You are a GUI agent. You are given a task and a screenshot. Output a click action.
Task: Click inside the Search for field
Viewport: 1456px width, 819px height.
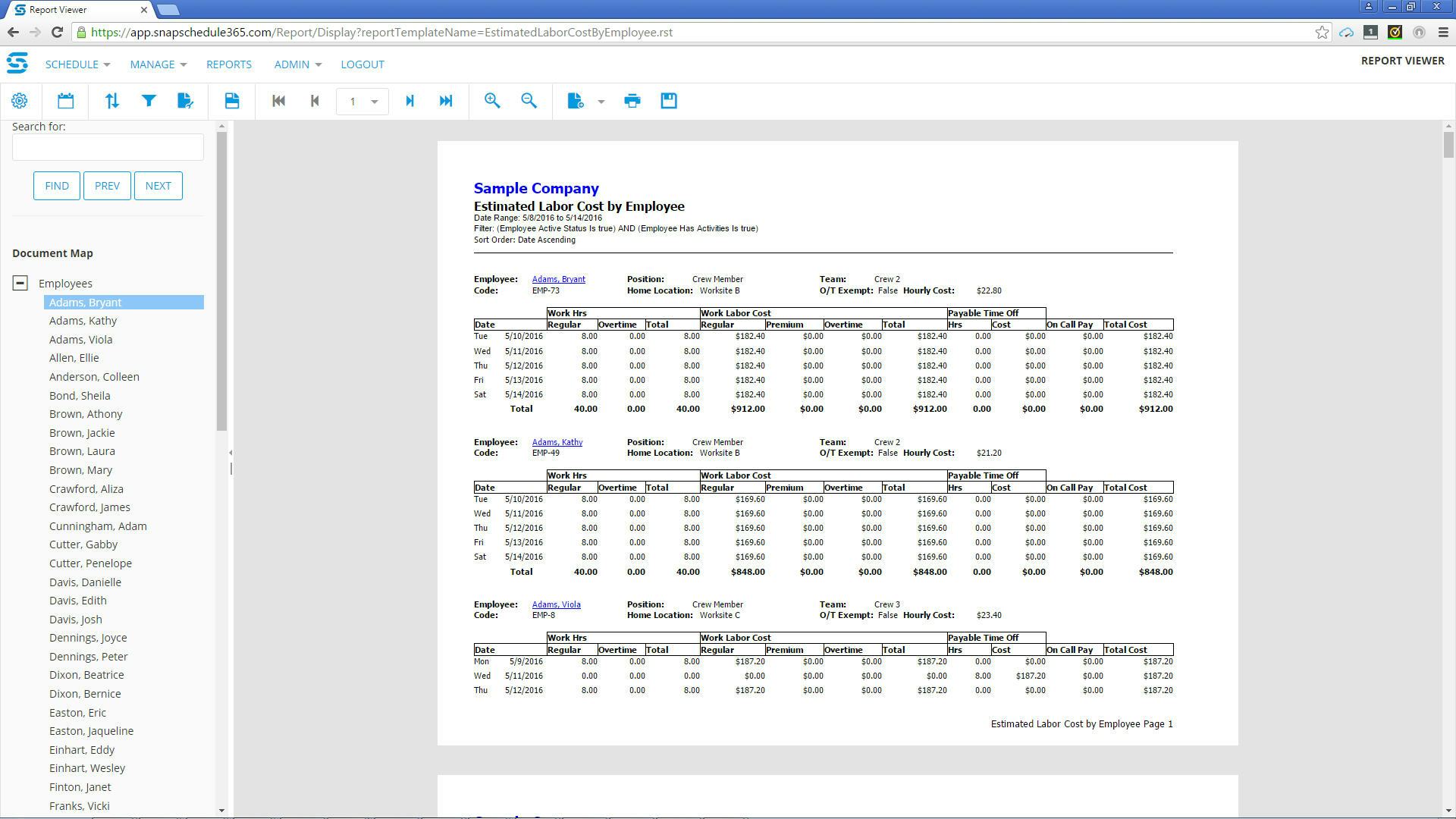coord(108,146)
